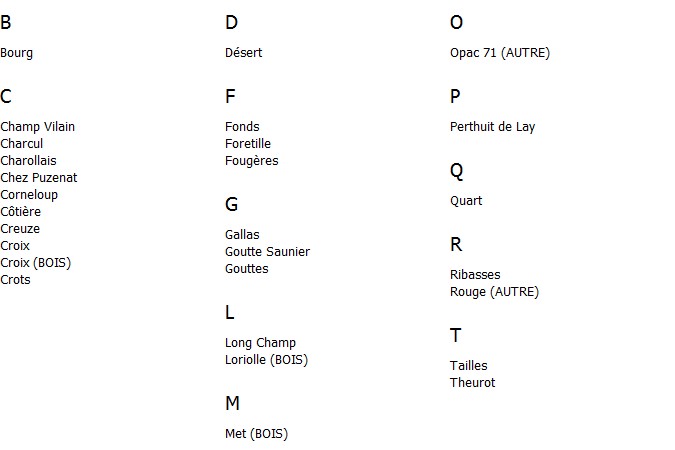Viewport: 675px width, 450px height.
Task: Open Perthuit de Lay link
Action: point(492,127)
